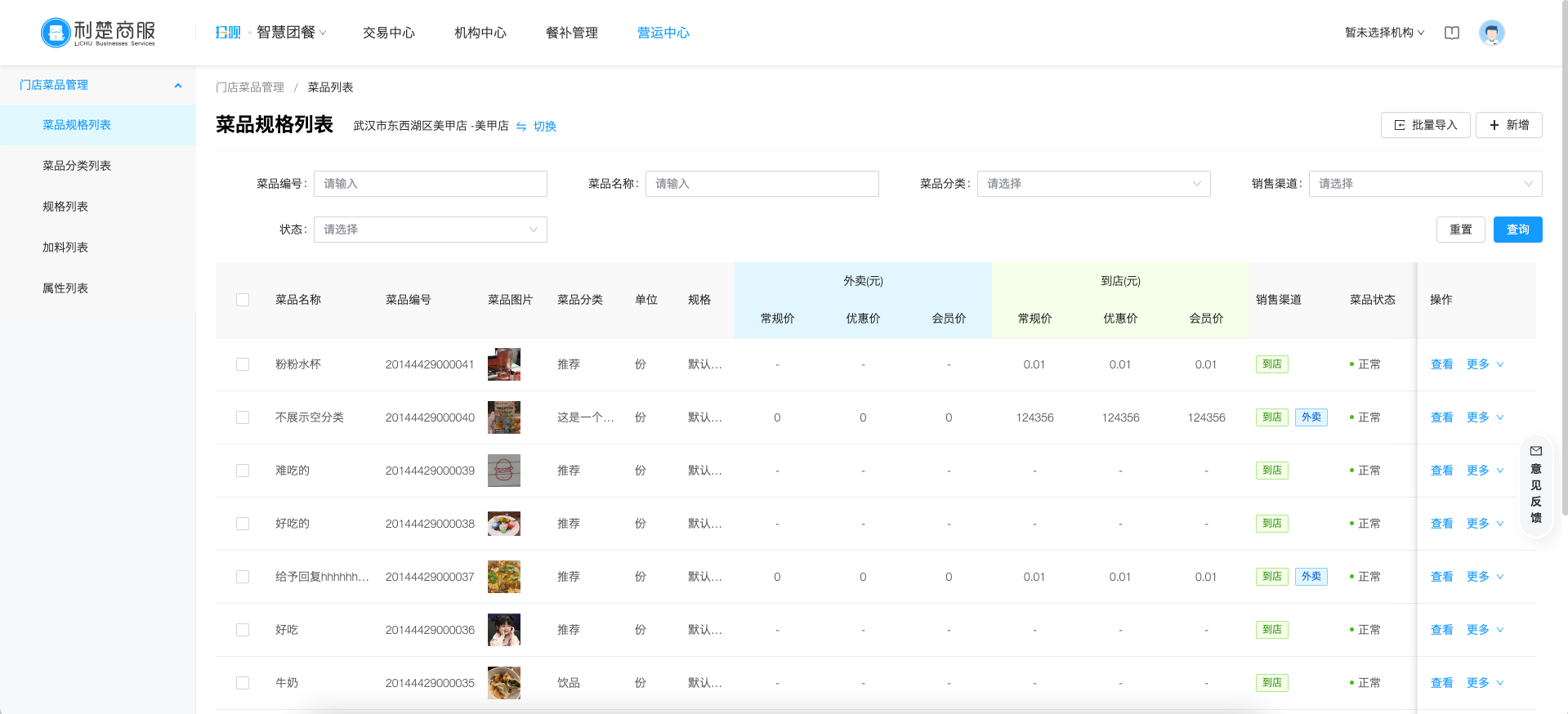The width and height of the screenshot is (1568, 714).
Task: Click the 切换 store switch icon
Action: click(x=521, y=127)
